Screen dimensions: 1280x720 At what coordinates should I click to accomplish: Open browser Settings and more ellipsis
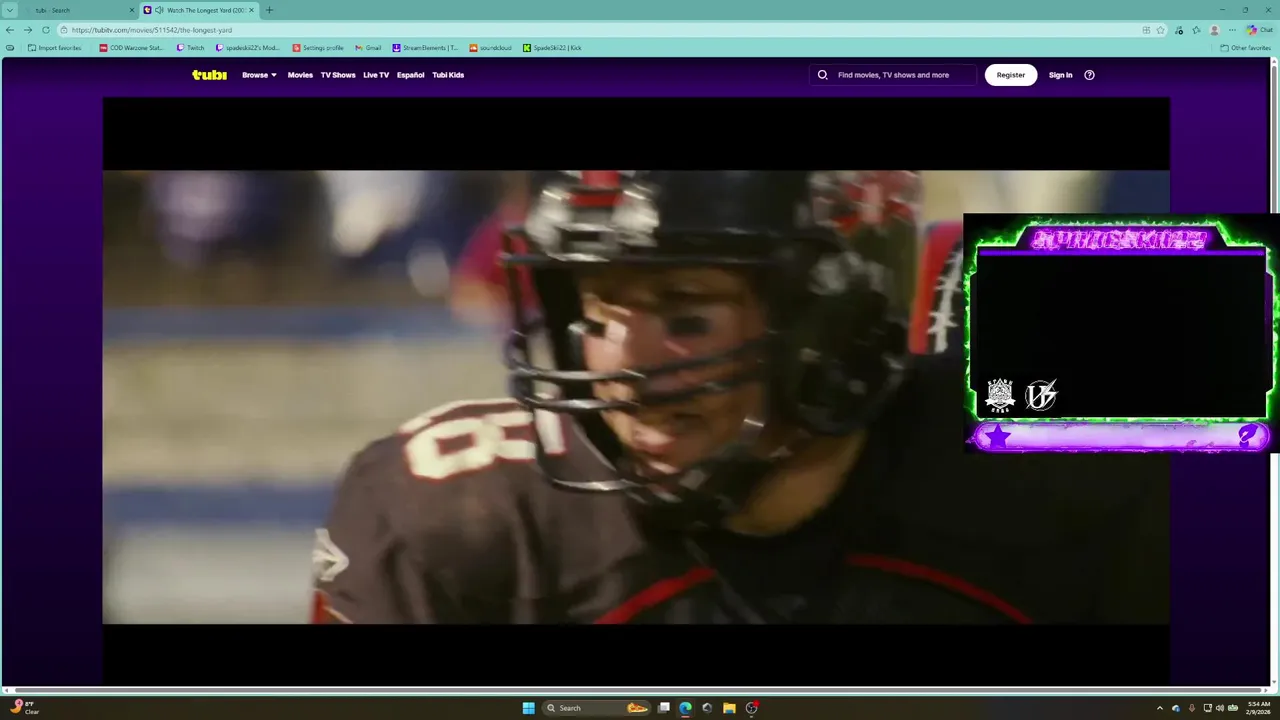pyautogui.click(x=1232, y=30)
